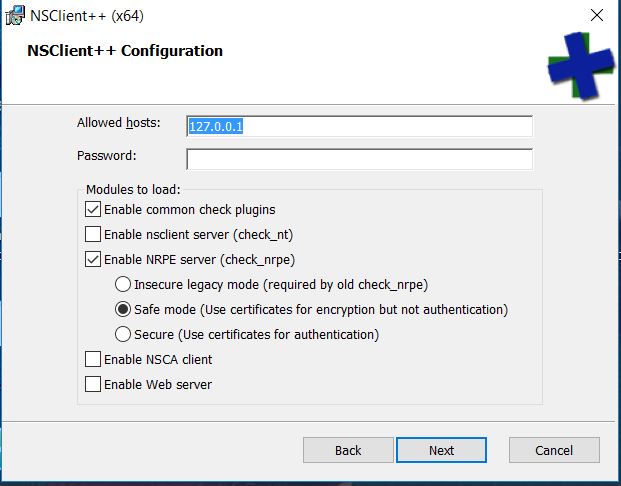The image size is (621, 486).
Task: Close the NSClient++ installer window
Action: click(x=596, y=15)
